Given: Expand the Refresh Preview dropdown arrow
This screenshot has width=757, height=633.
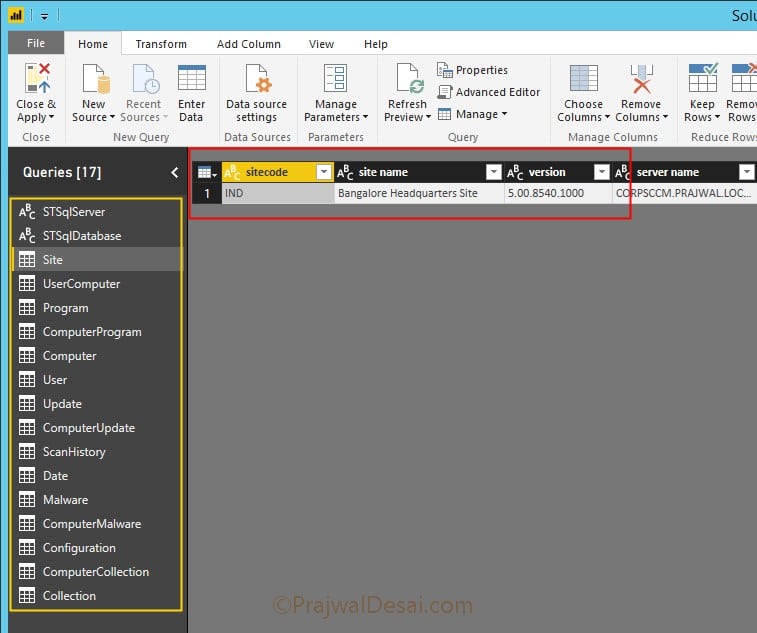Looking at the screenshot, I should 428,117.
